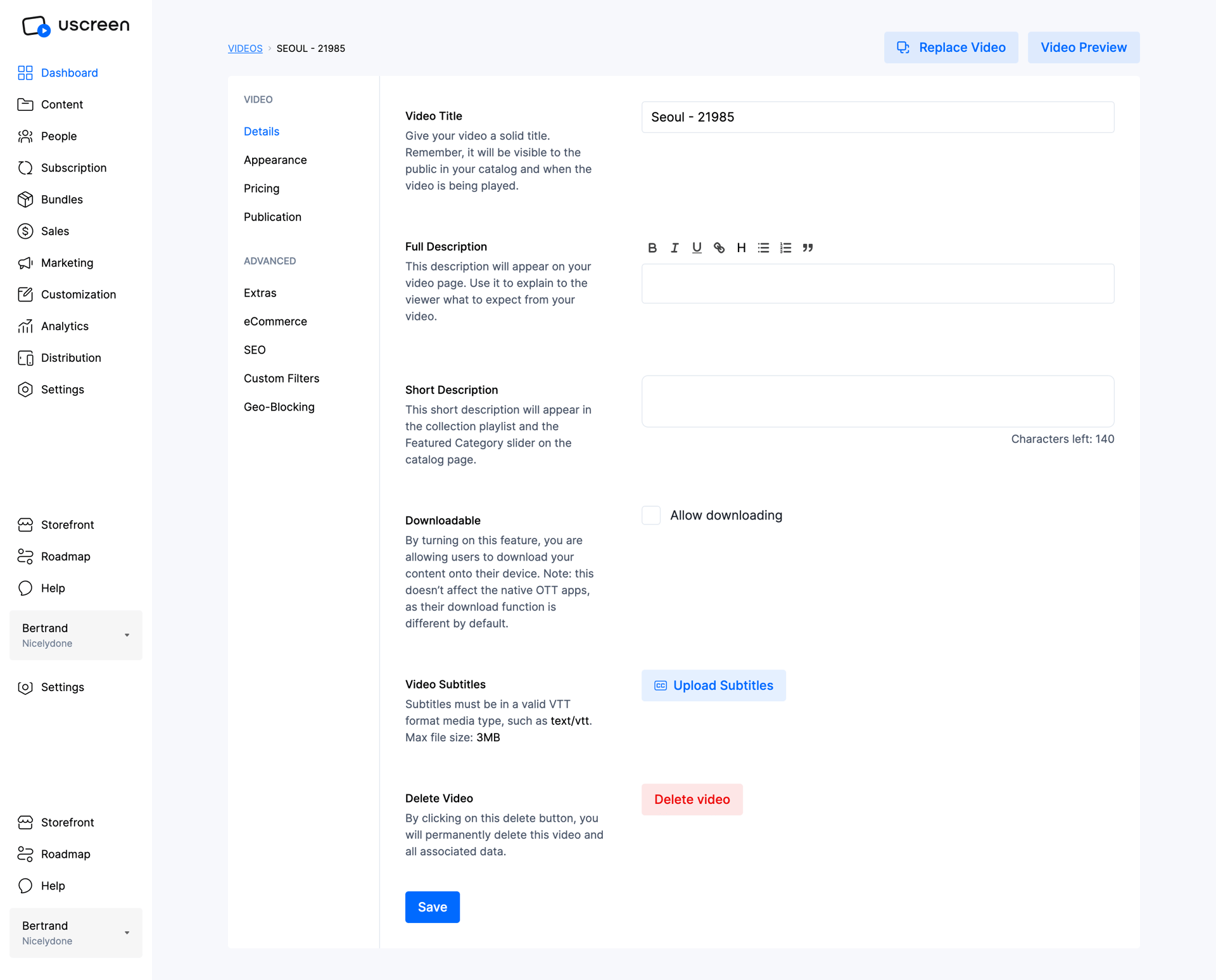Insert a bulleted list in the description
Image resolution: width=1216 pixels, height=980 pixels.
763,248
